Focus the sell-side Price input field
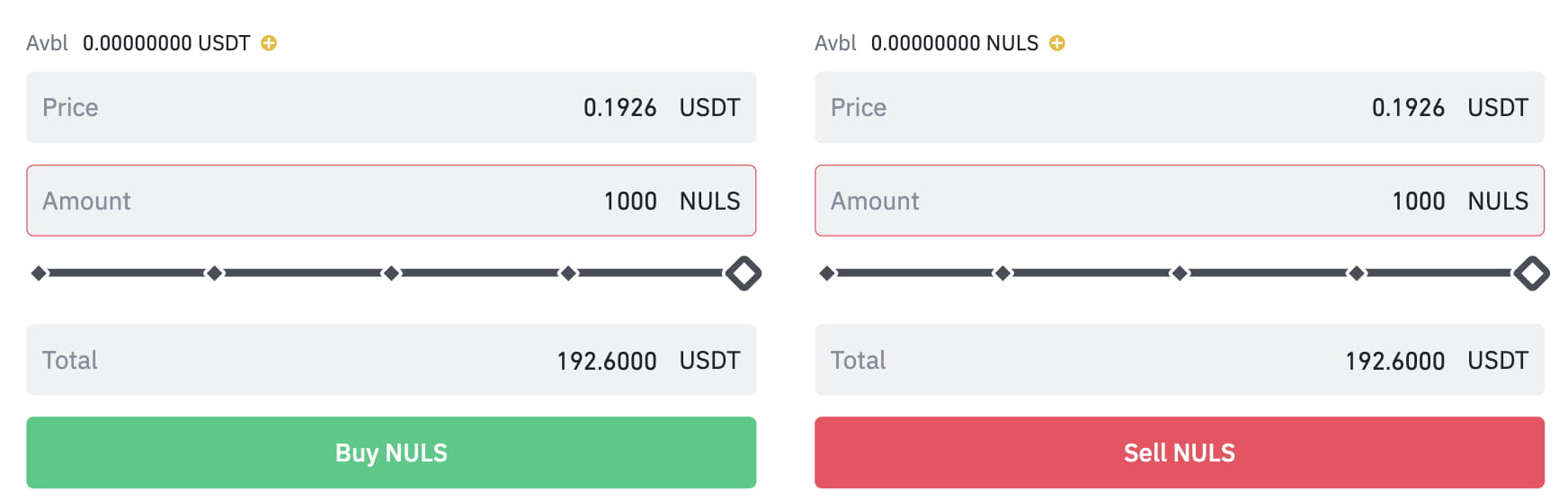This screenshot has height=502, width=1568. click(1179, 108)
